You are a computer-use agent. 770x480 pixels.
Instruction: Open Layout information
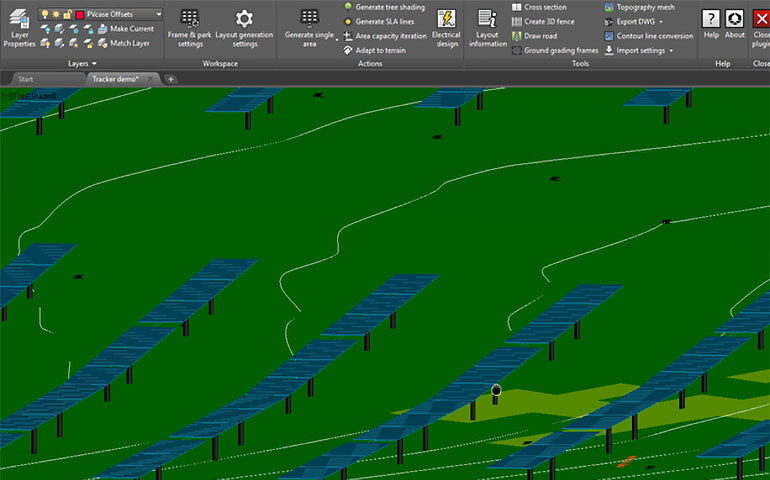coord(488,28)
